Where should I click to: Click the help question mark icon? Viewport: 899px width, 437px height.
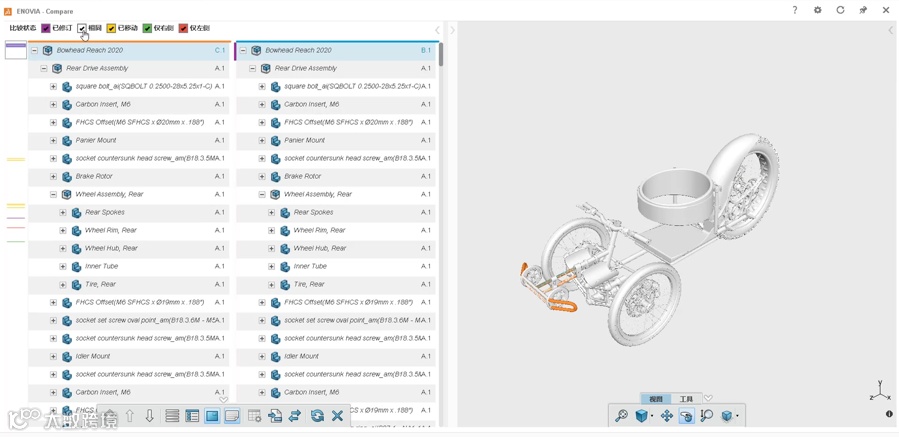795,10
